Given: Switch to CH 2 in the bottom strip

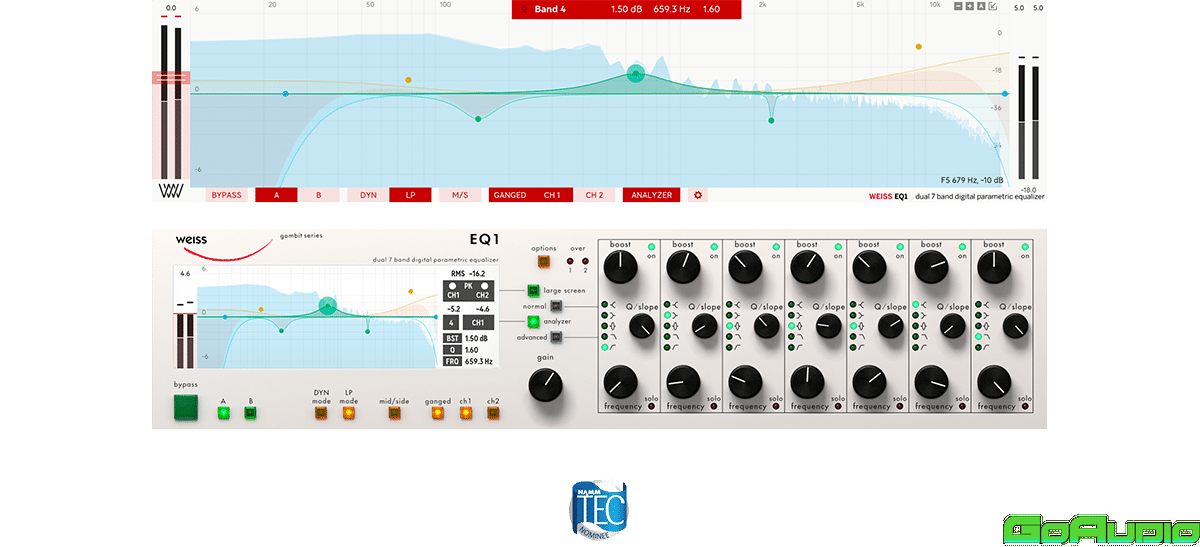Looking at the screenshot, I should pyautogui.click(x=594, y=195).
